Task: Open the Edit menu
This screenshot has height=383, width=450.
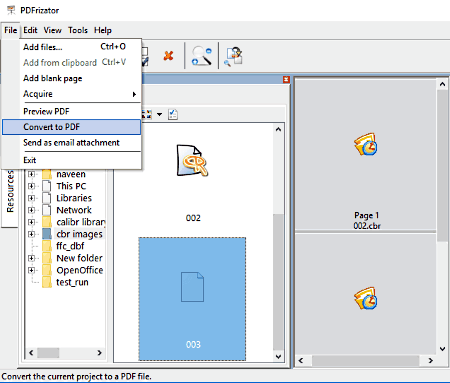Action: (x=30, y=30)
